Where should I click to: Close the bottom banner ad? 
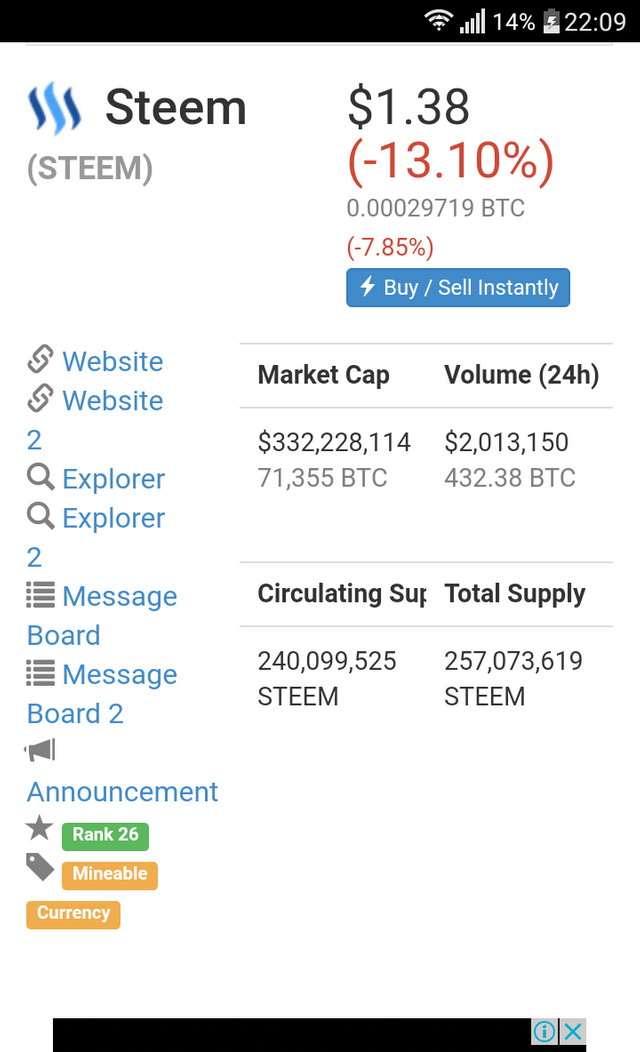(573, 1031)
